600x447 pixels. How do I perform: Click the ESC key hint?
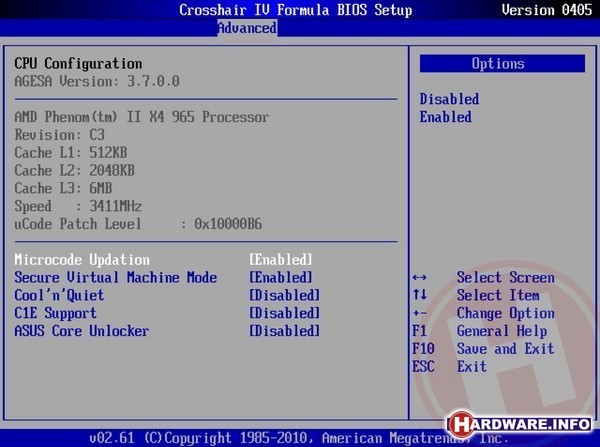(x=423, y=366)
